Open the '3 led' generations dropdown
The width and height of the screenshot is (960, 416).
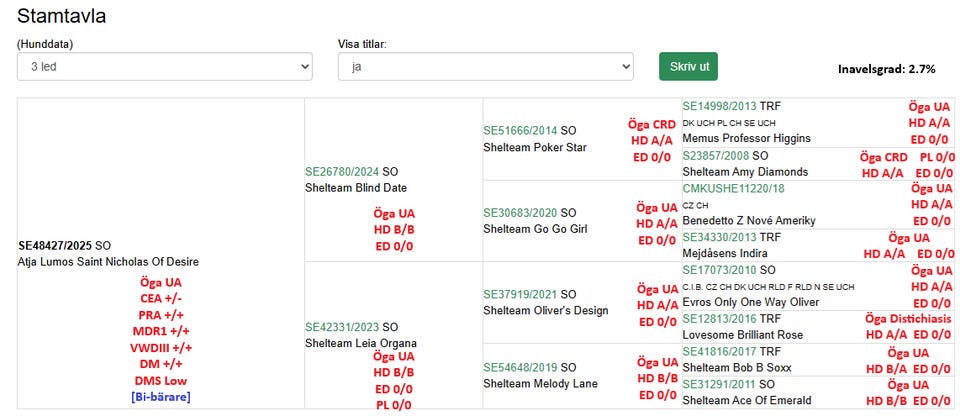pyautogui.click(x=165, y=67)
